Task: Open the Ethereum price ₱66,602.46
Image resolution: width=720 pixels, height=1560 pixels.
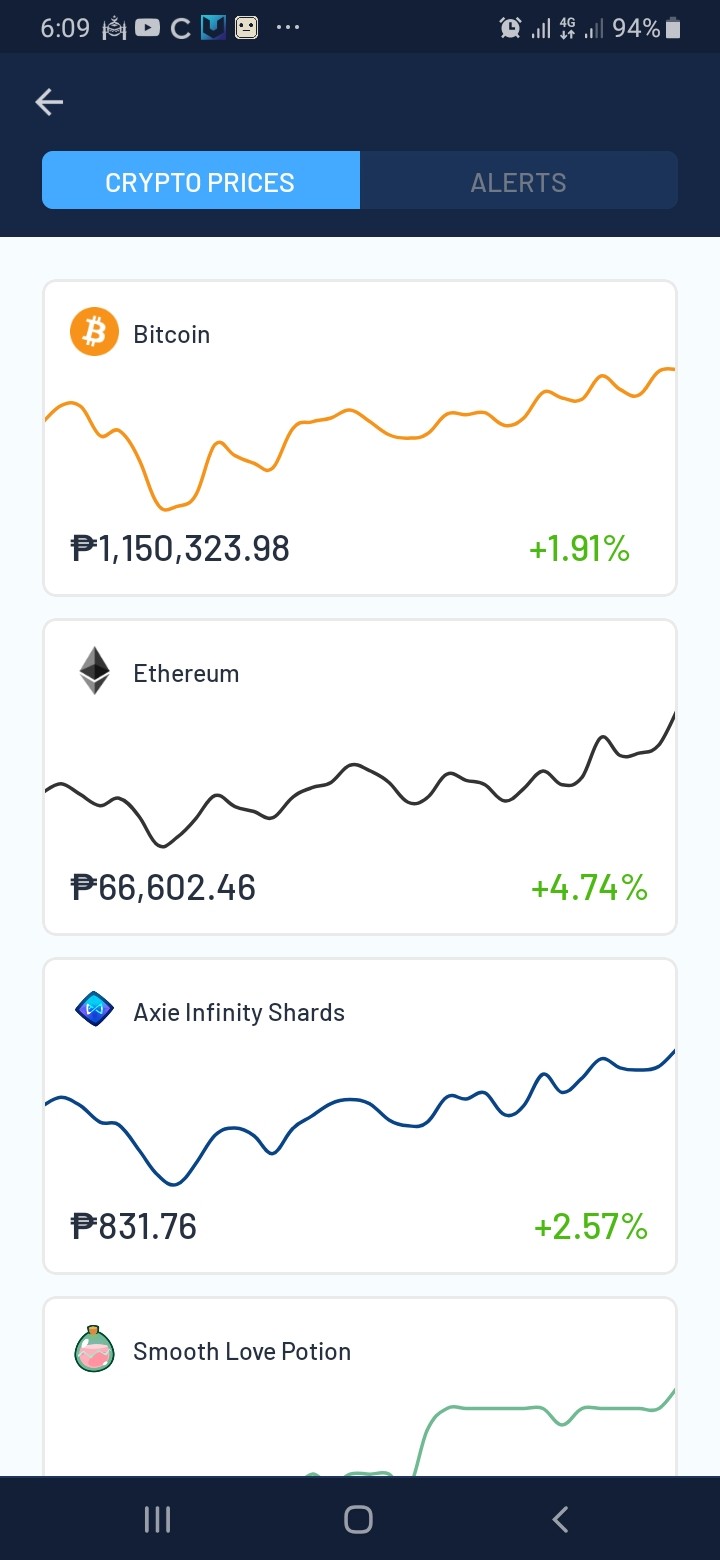Action: click(164, 887)
